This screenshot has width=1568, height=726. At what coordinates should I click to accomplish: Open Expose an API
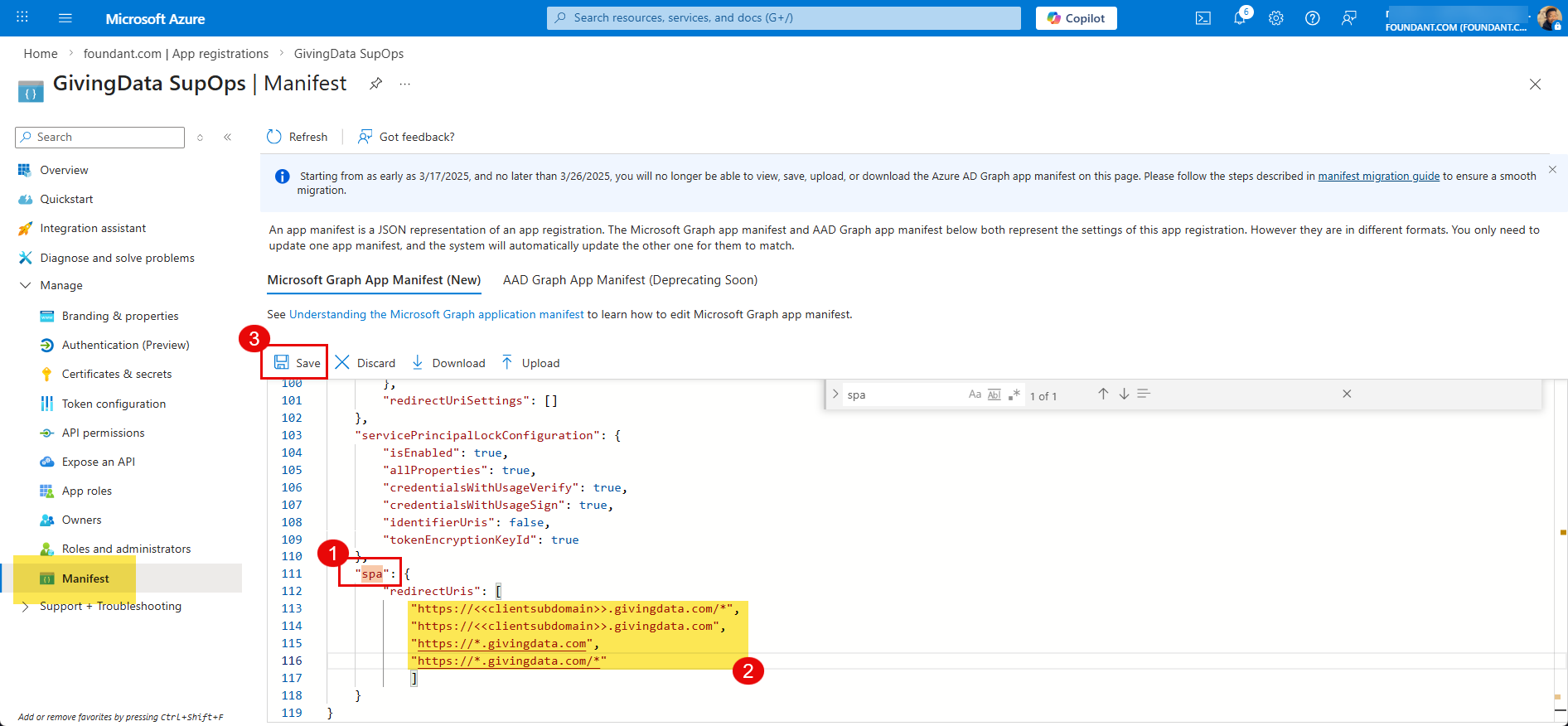98,462
